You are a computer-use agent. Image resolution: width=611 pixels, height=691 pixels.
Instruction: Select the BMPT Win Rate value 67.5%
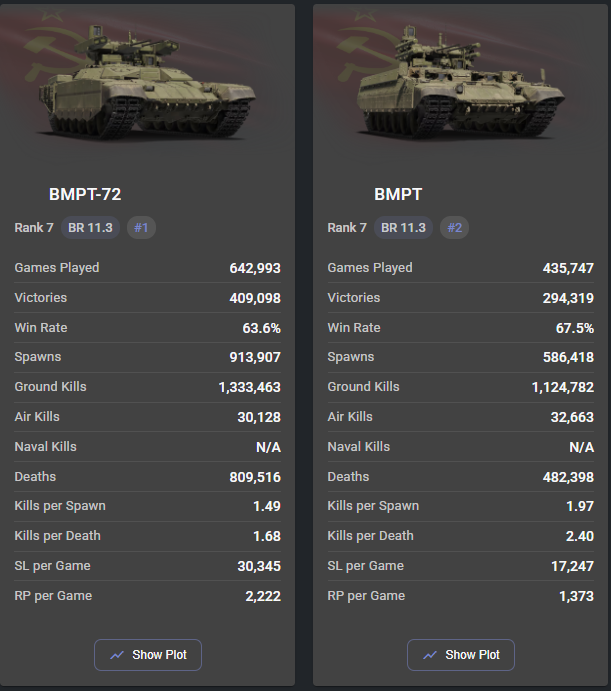[x=573, y=328]
